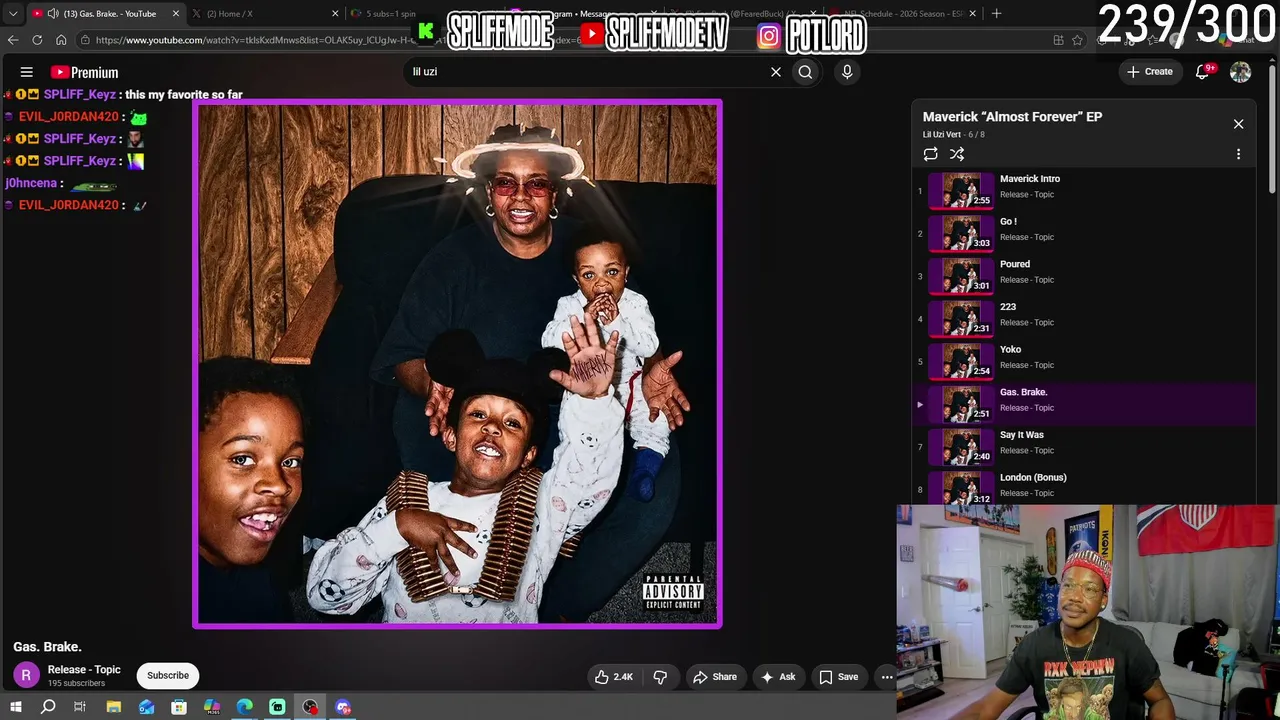The image size is (1280, 720).
Task: Play the Yoko track thumbnail
Action: point(961,361)
